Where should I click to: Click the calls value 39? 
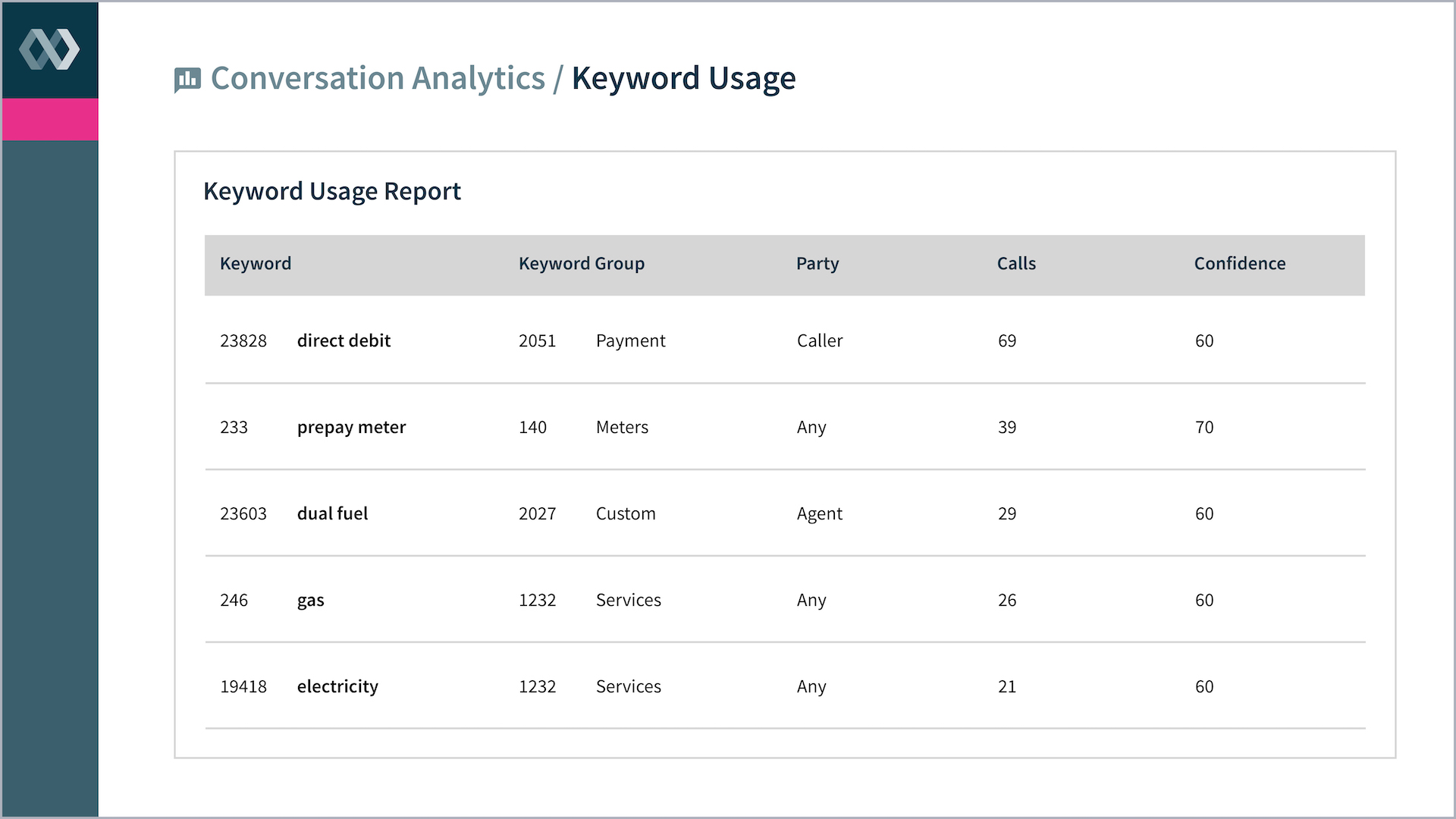point(1007,427)
